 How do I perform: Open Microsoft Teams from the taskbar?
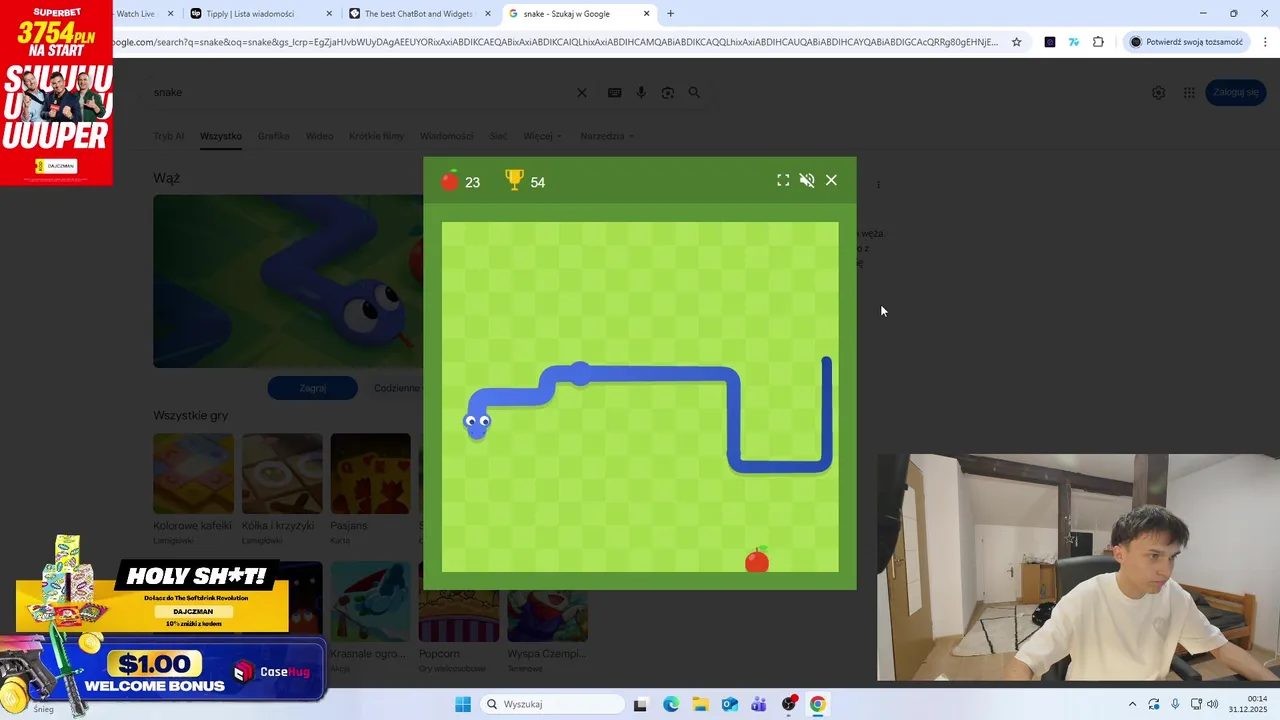coord(759,704)
